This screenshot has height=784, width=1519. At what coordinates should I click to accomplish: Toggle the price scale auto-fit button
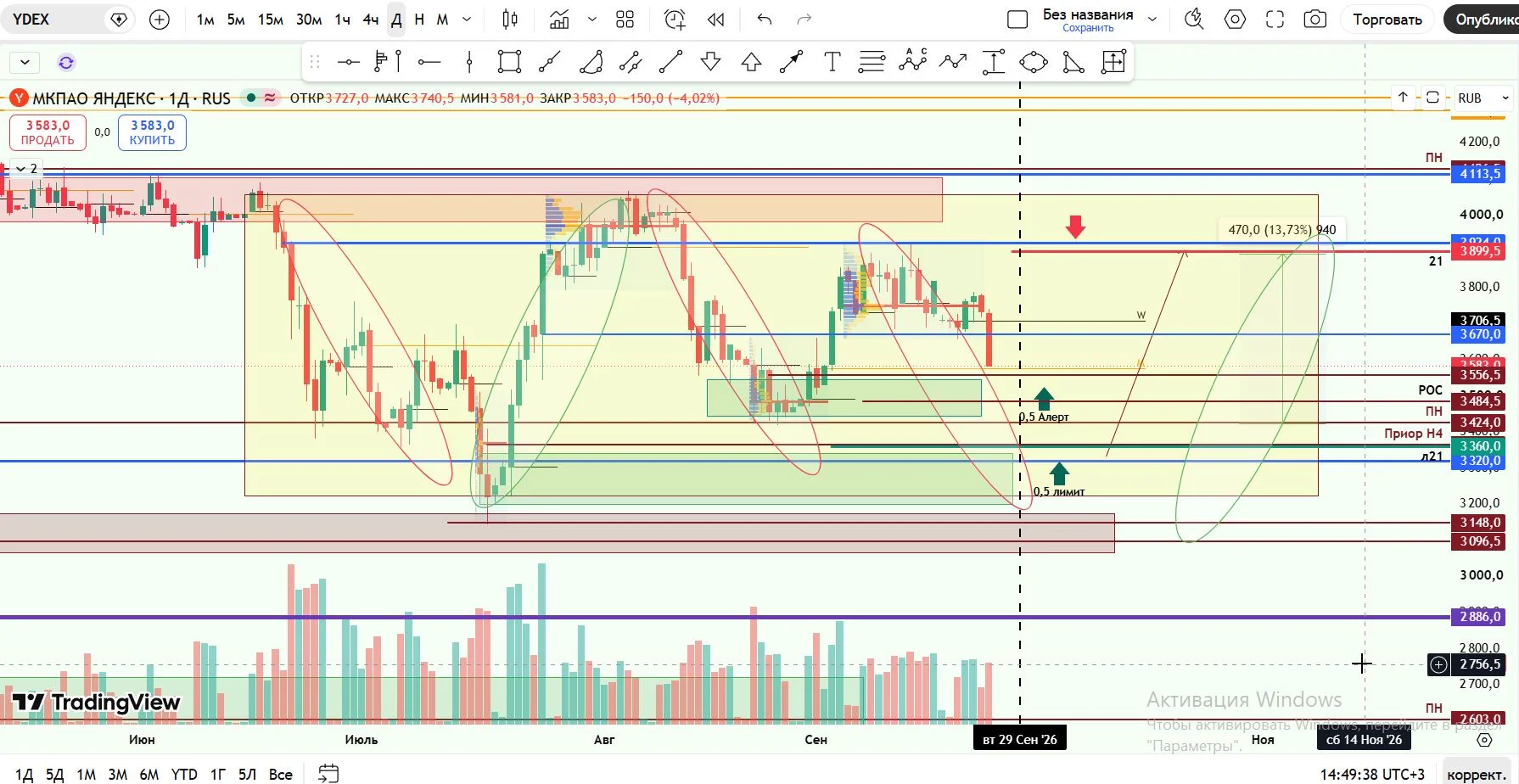tap(1432, 98)
